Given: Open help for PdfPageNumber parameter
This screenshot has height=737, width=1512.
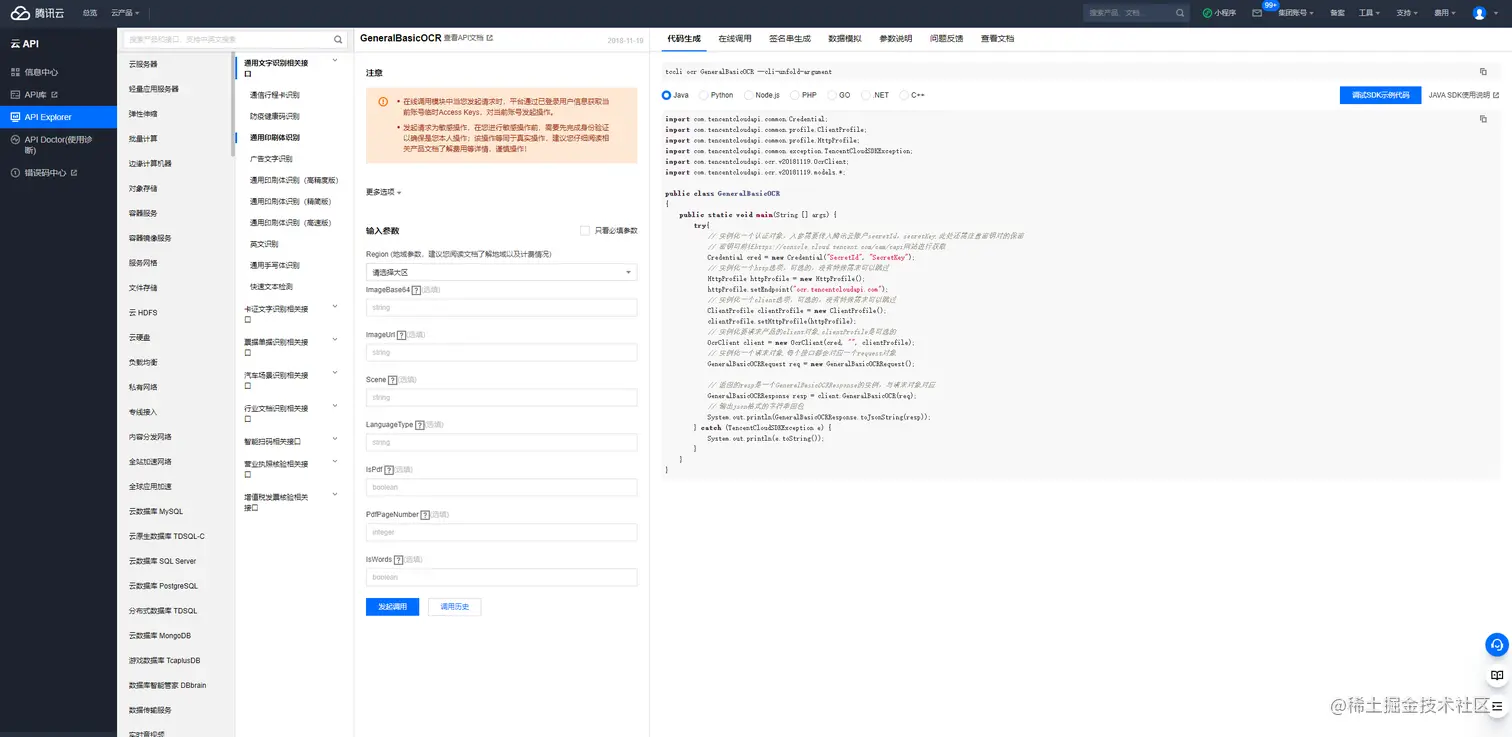Looking at the screenshot, I should pyautogui.click(x=426, y=514).
